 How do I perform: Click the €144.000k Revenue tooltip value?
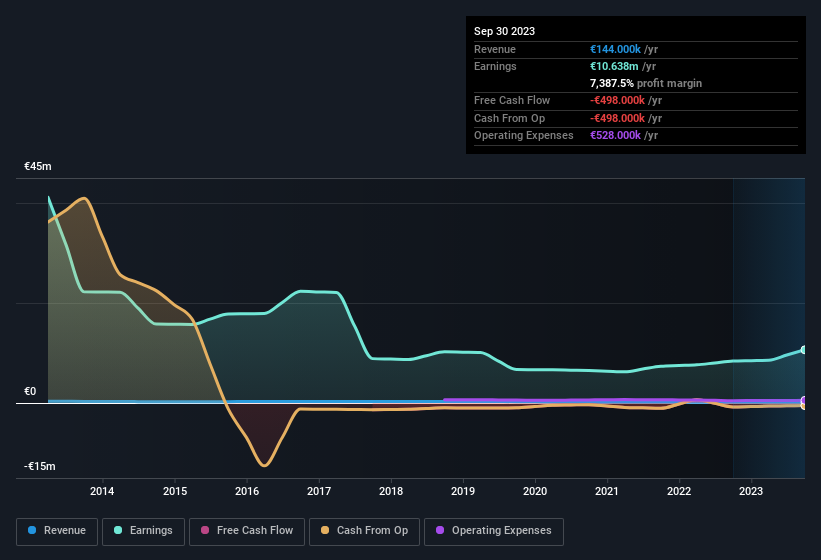pos(615,49)
